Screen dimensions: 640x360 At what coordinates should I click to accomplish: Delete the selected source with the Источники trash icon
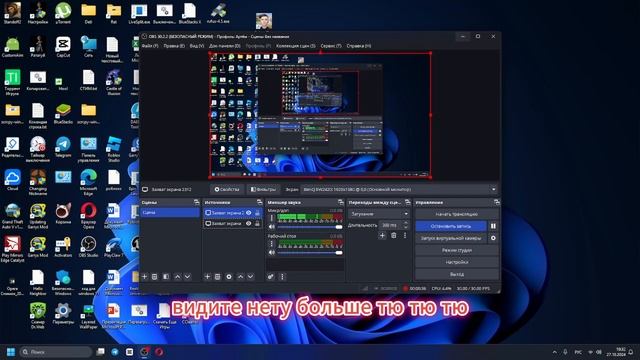pyautogui.click(x=218, y=276)
